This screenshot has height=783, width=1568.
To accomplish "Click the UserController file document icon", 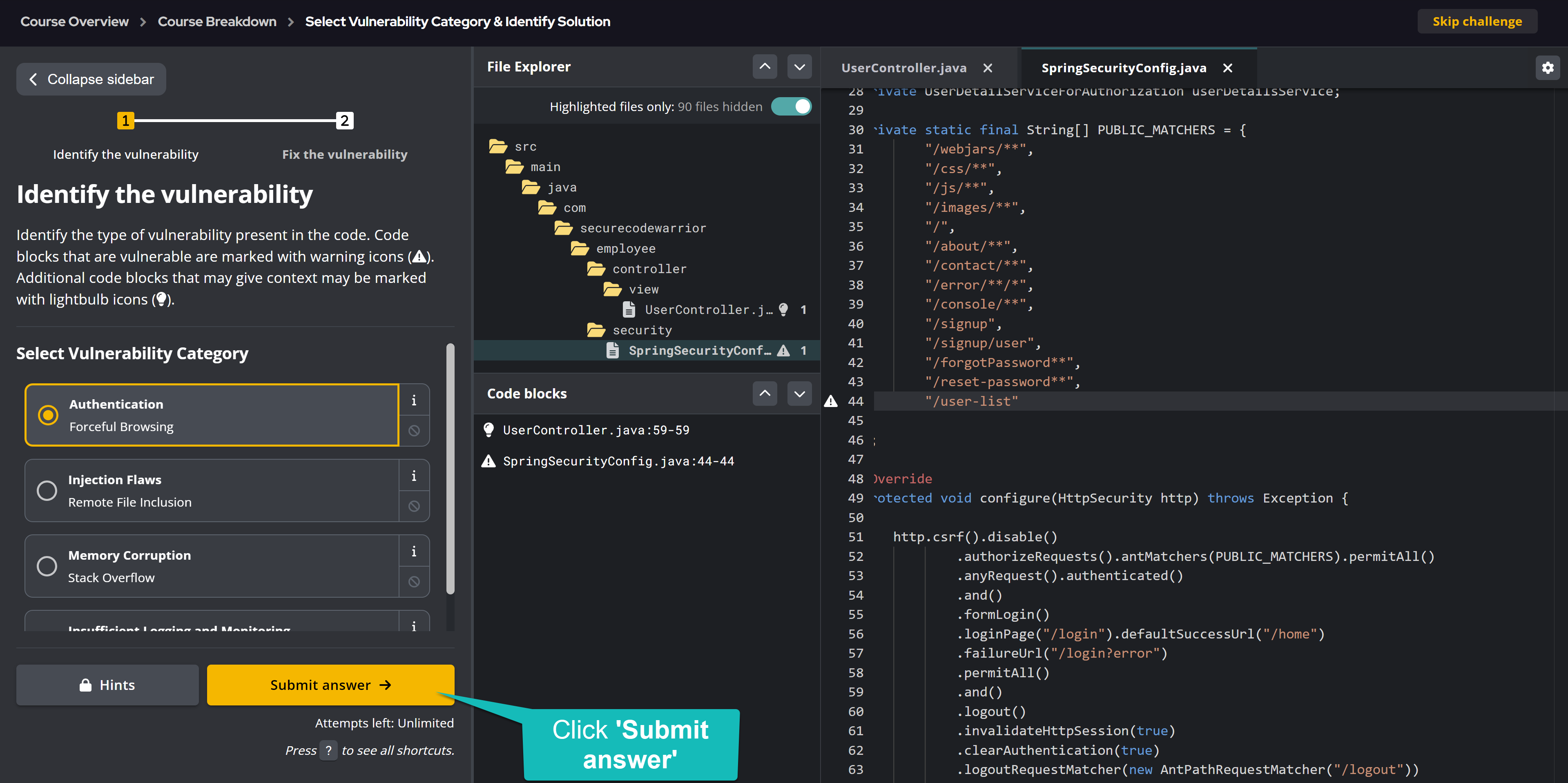I will 629,310.
